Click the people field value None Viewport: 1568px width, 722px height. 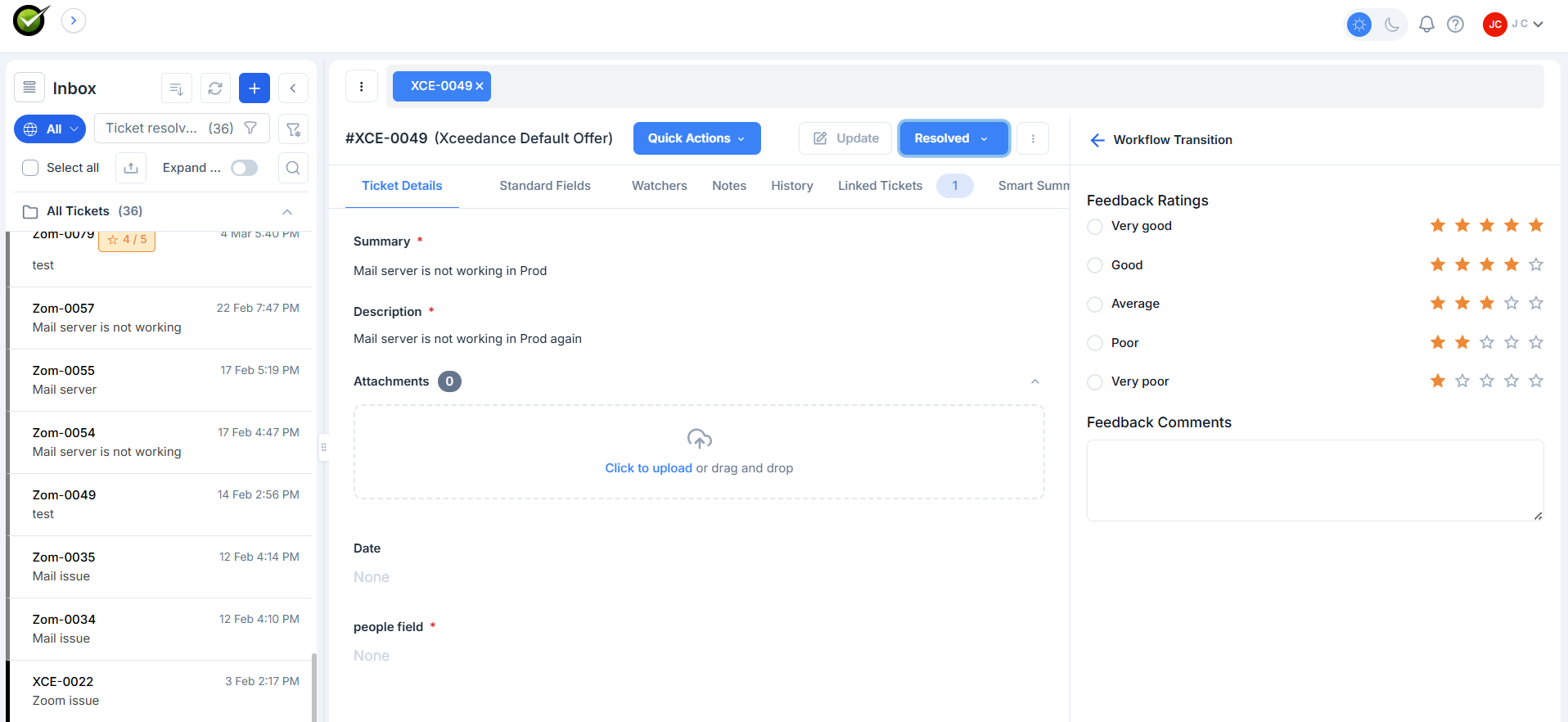[372, 656]
